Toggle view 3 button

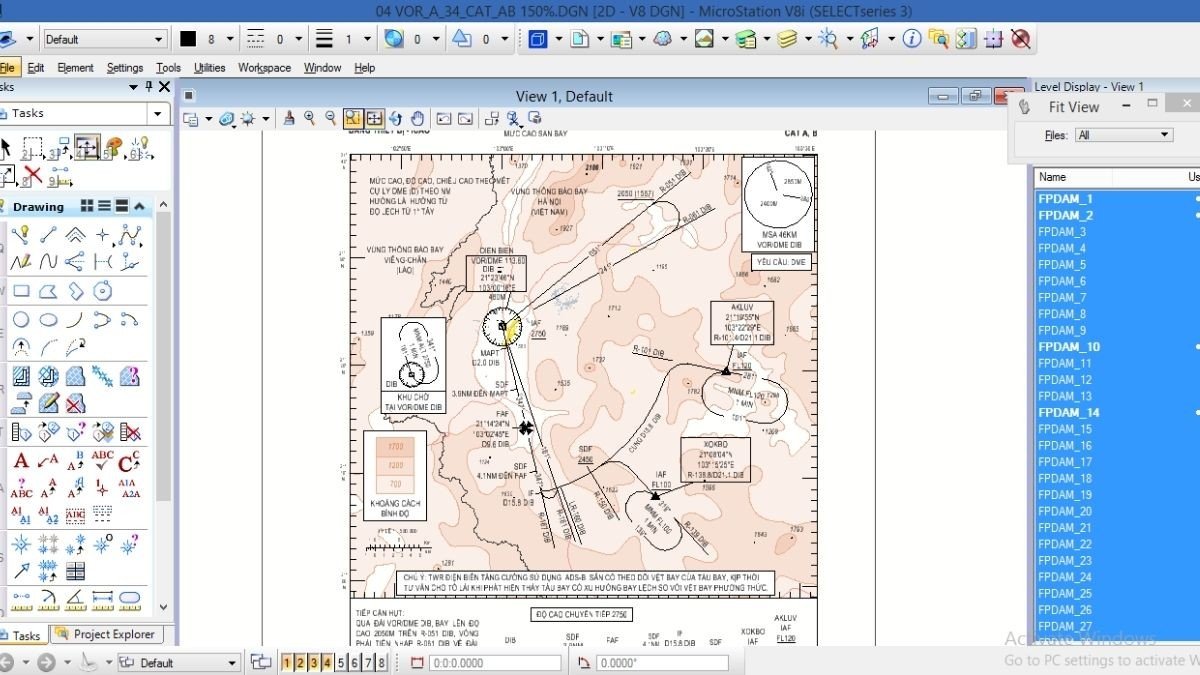click(314, 662)
